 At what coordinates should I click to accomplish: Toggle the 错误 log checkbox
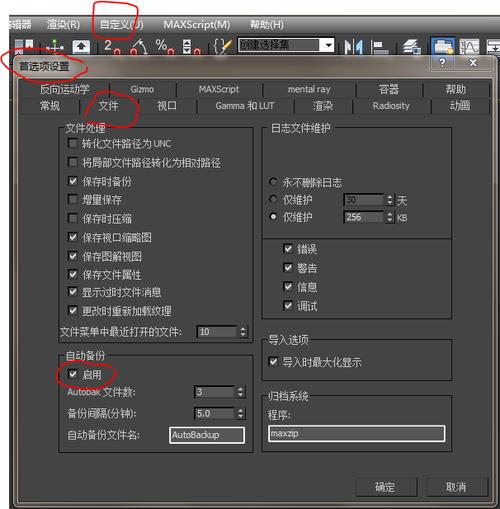click(288, 248)
